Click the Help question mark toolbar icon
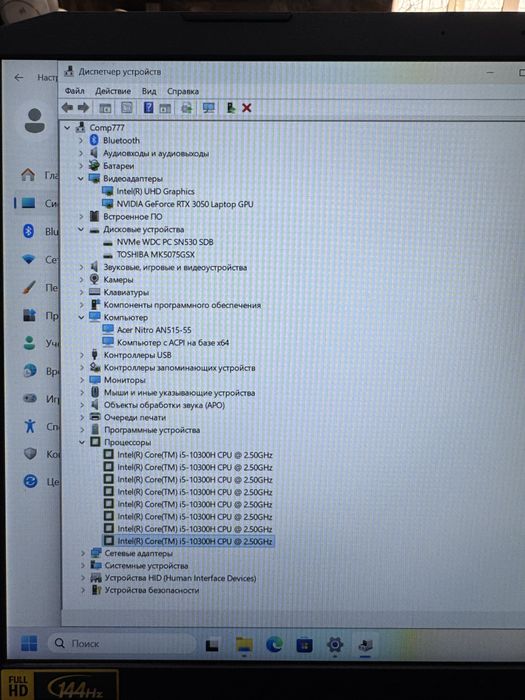Image resolution: width=525 pixels, height=700 pixels. point(148,108)
